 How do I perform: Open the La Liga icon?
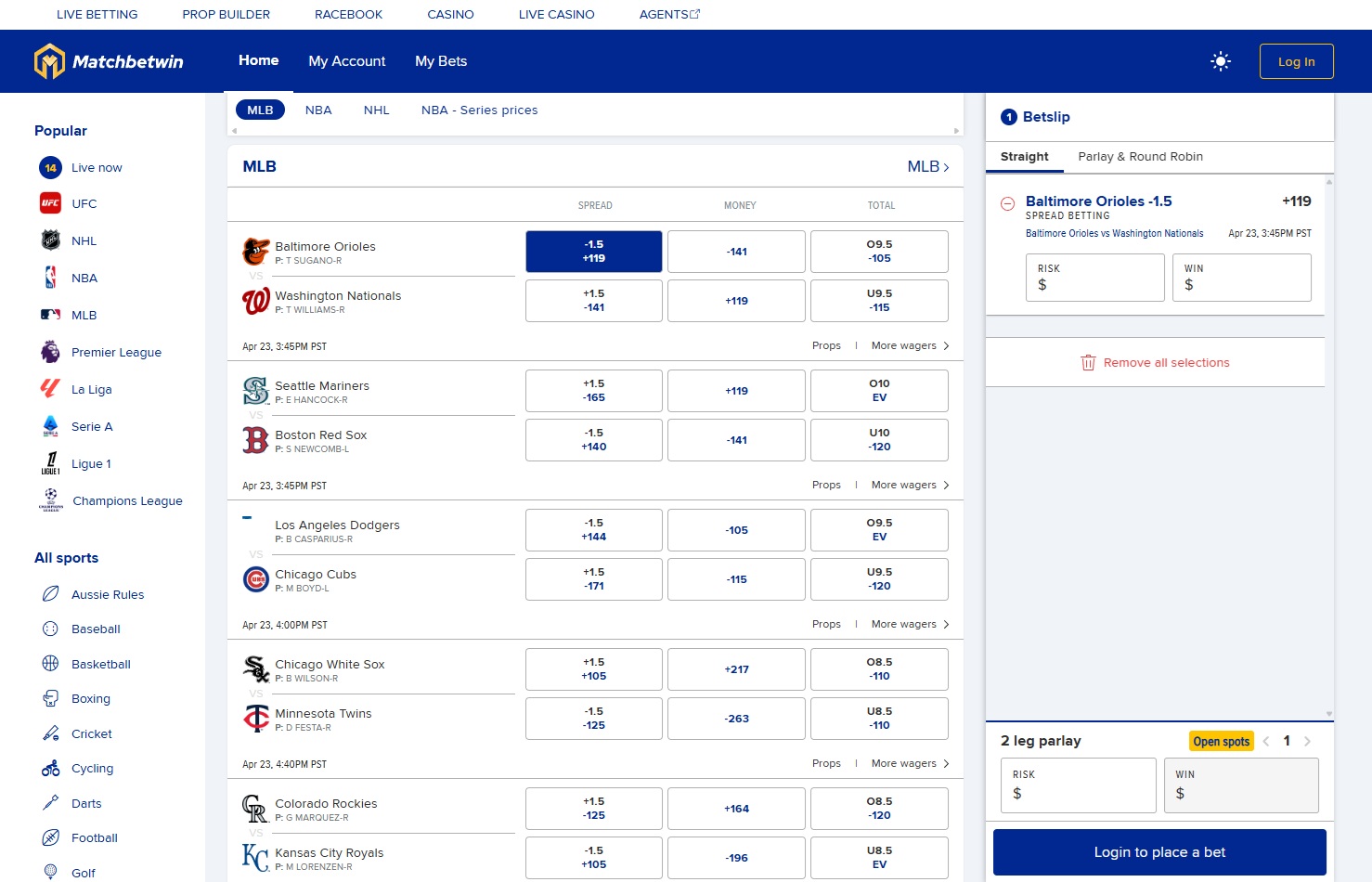[50, 389]
